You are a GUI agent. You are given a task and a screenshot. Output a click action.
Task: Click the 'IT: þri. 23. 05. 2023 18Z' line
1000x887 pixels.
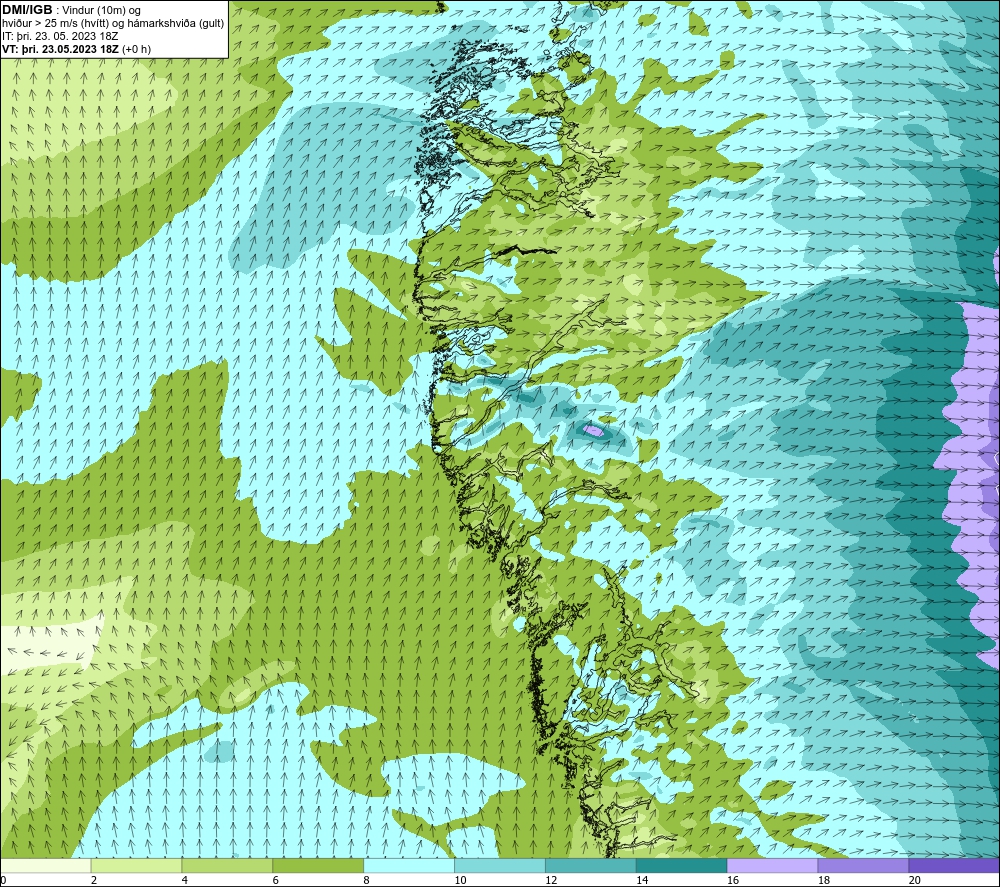point(61,36)
